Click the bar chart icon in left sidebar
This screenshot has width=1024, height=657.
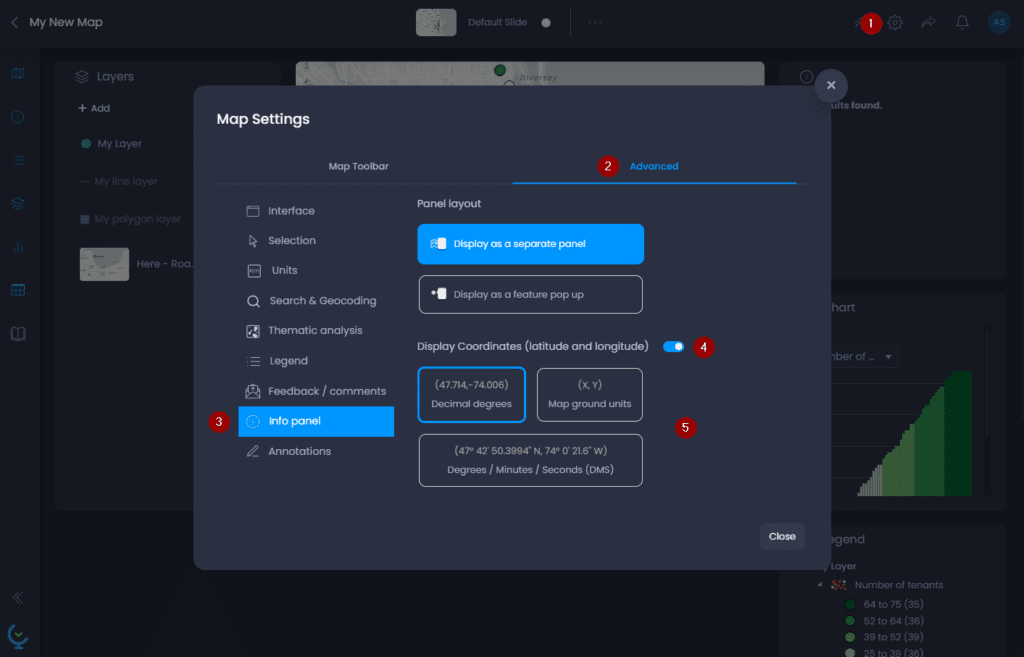[18, 247]
